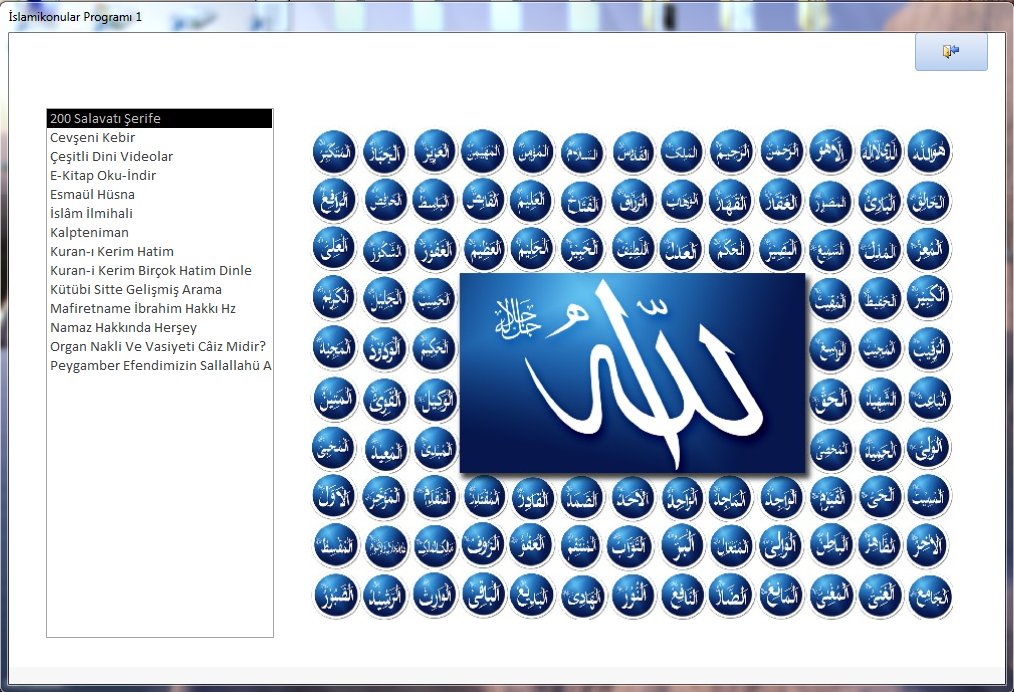Viewport: 1014px width, 692px height.
Task: Open Kütübi Sitte Gelişmiş Arama entry
Action: 136,290
